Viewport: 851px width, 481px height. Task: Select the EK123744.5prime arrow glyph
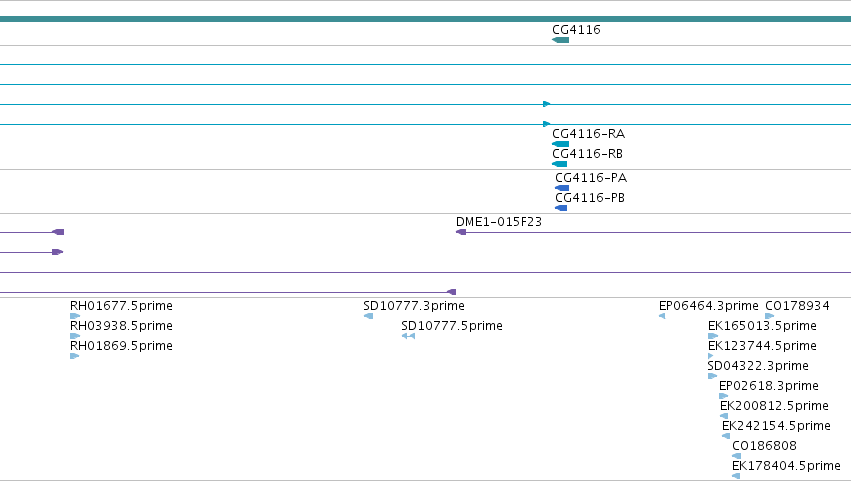711,356
